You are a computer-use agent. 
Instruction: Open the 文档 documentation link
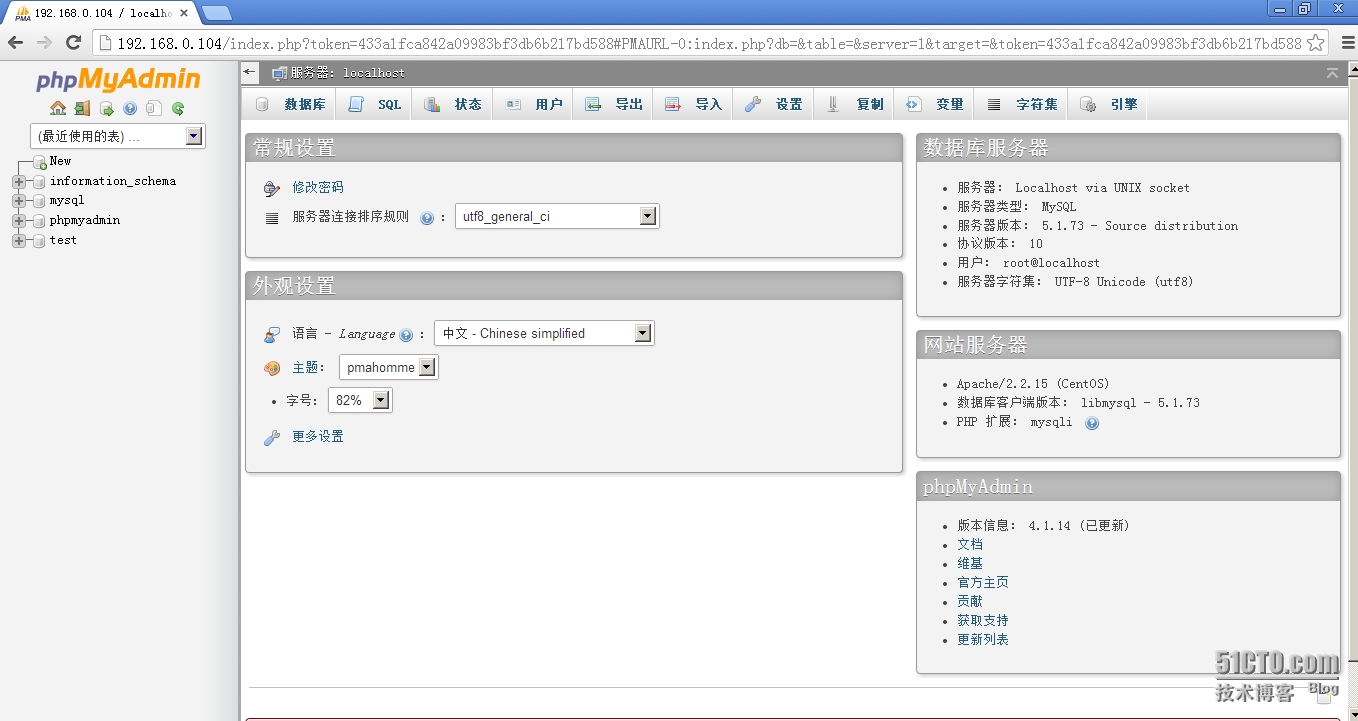point(970,544)
